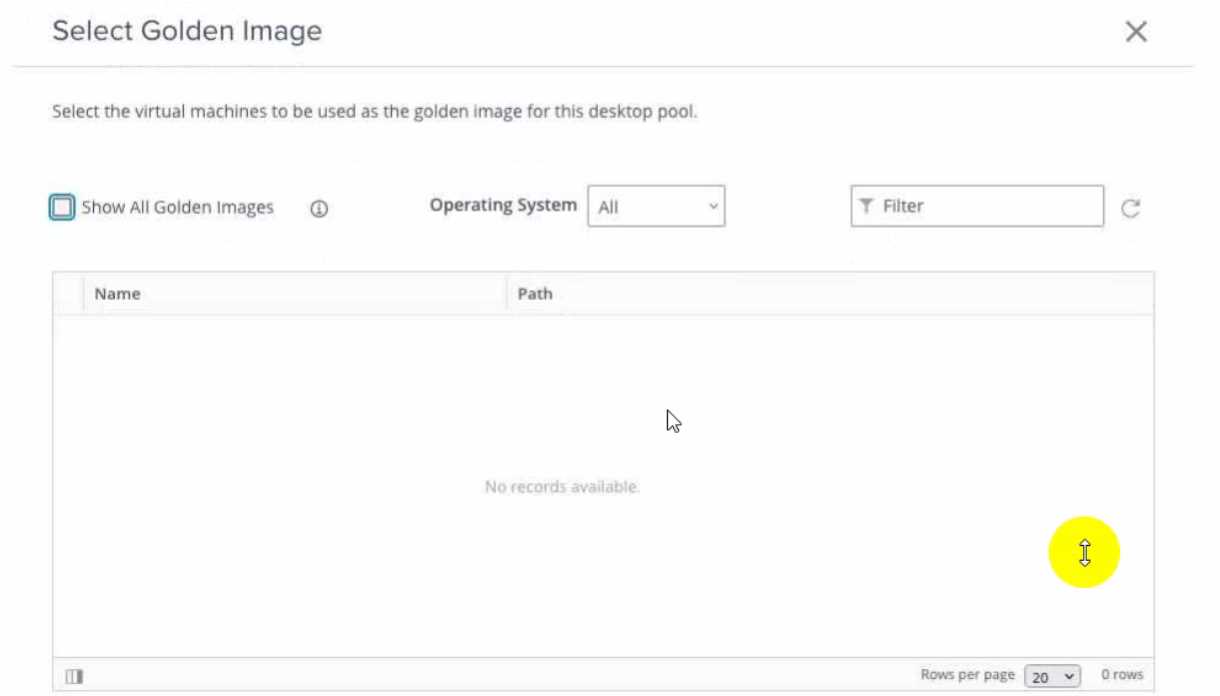This screenshot has width=1220, height=696.
Task: Click the filter funnel icon in the Filter box
Action: [x=864, y=206]
